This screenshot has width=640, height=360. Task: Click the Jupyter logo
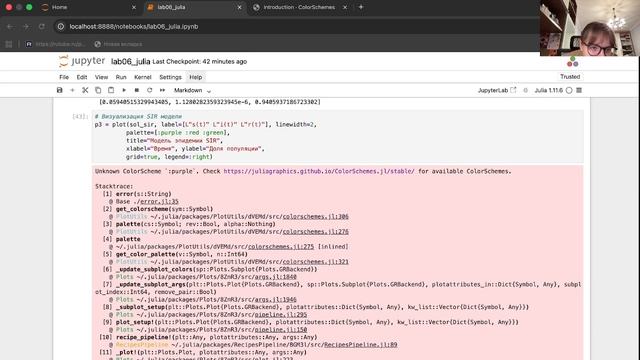coord(82,61)
